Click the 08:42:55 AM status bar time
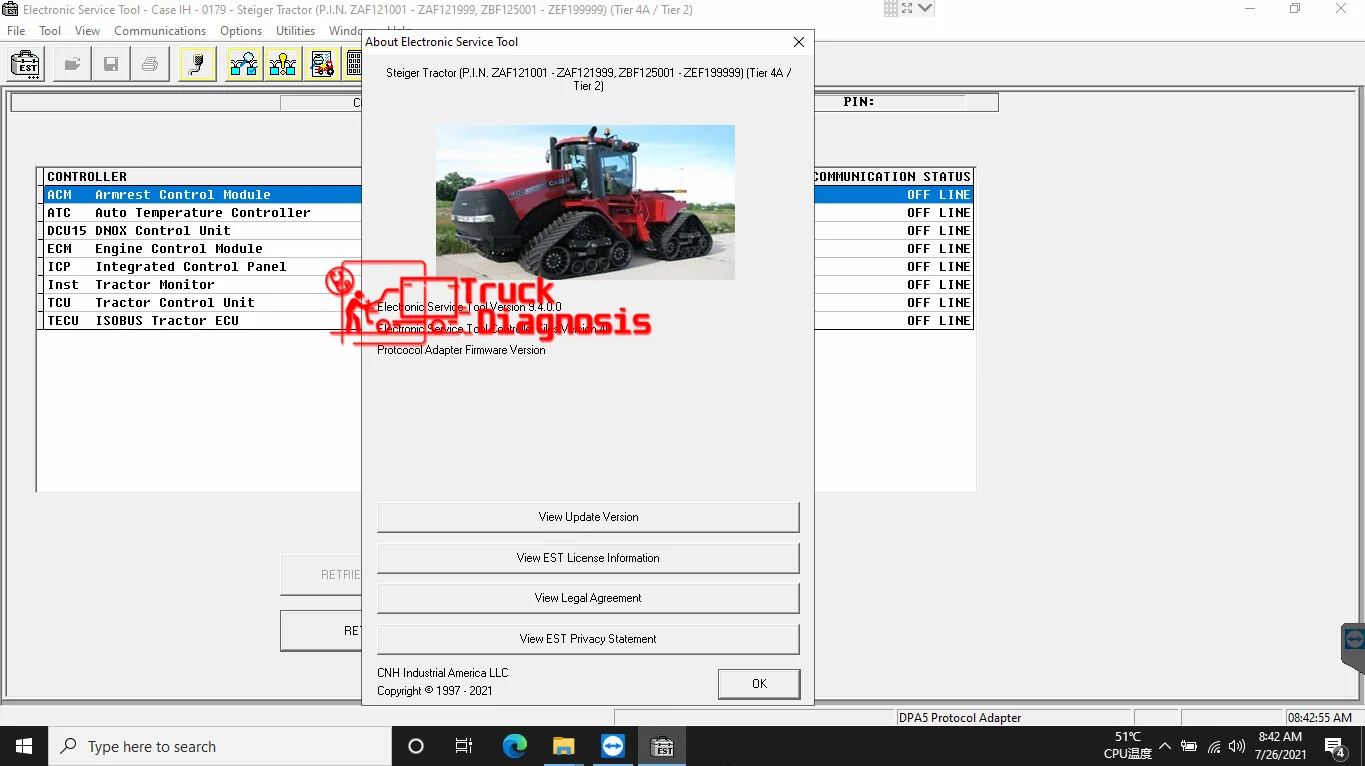1365x766 pixels. tap(1320, 718)
